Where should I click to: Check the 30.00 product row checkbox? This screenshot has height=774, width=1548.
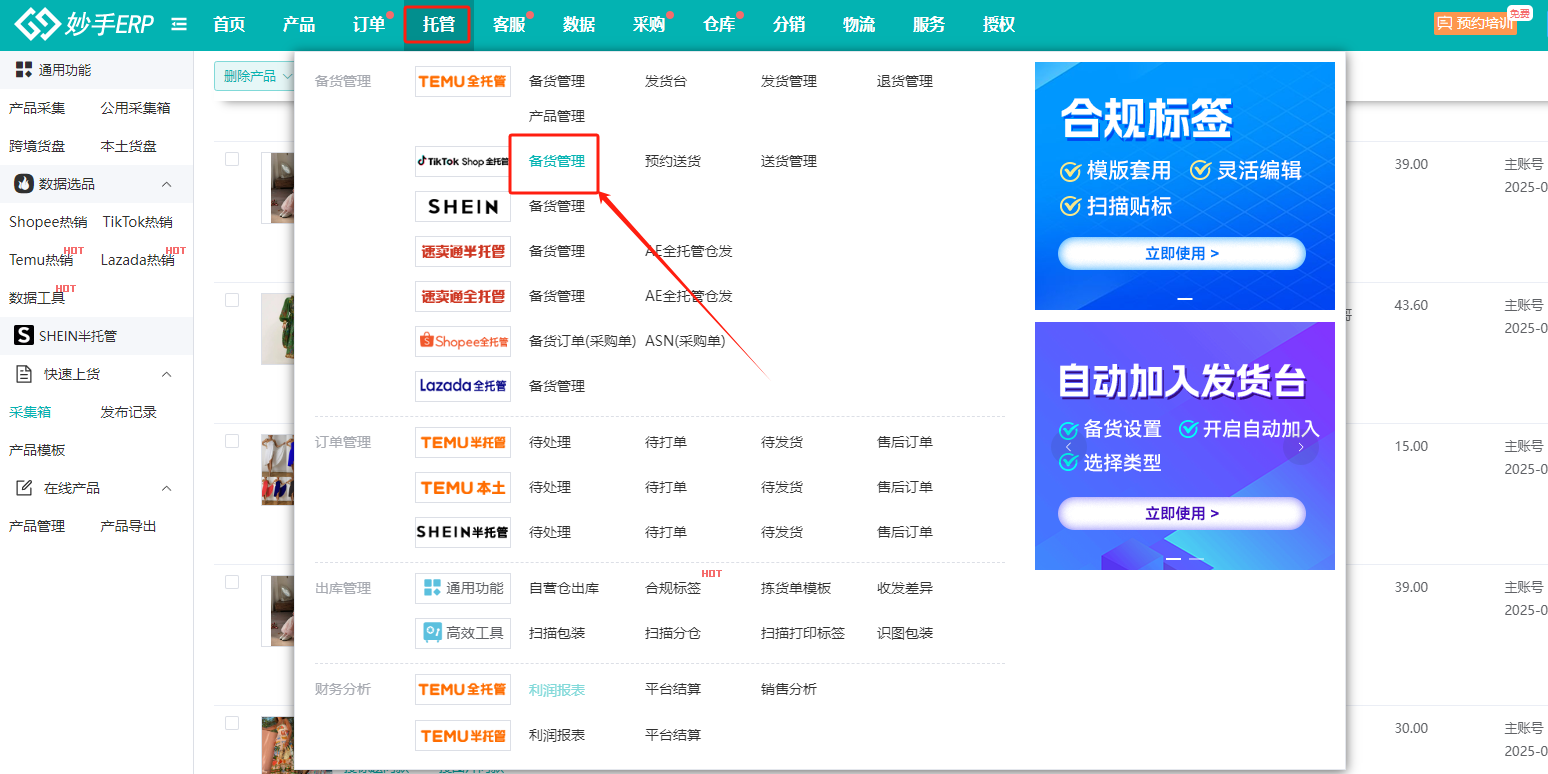pos(232,723)
